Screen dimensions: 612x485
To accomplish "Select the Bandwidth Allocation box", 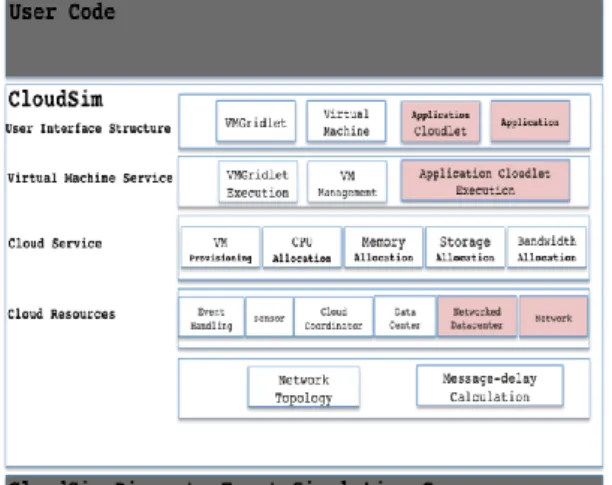I will [547, 247].
